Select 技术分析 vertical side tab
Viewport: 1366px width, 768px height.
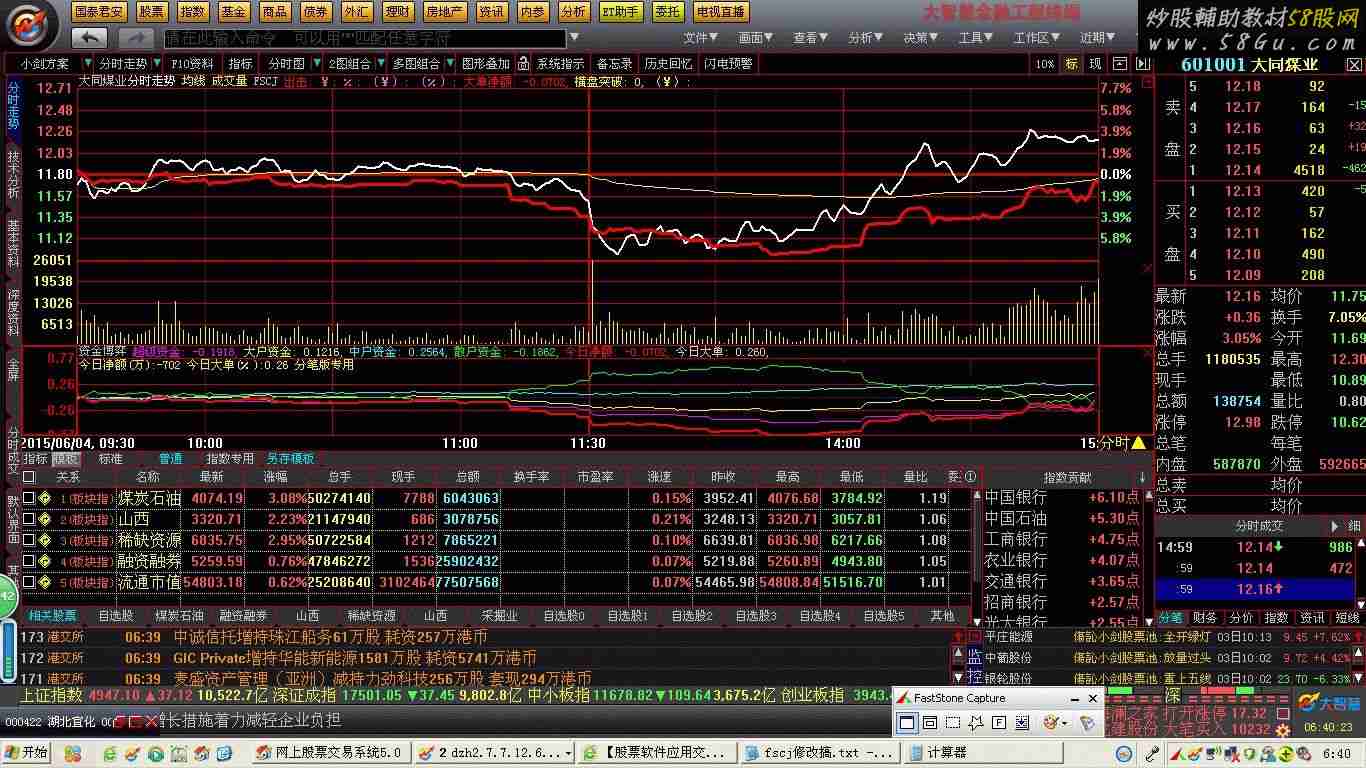pyautogui.click(x=13, y=175)
